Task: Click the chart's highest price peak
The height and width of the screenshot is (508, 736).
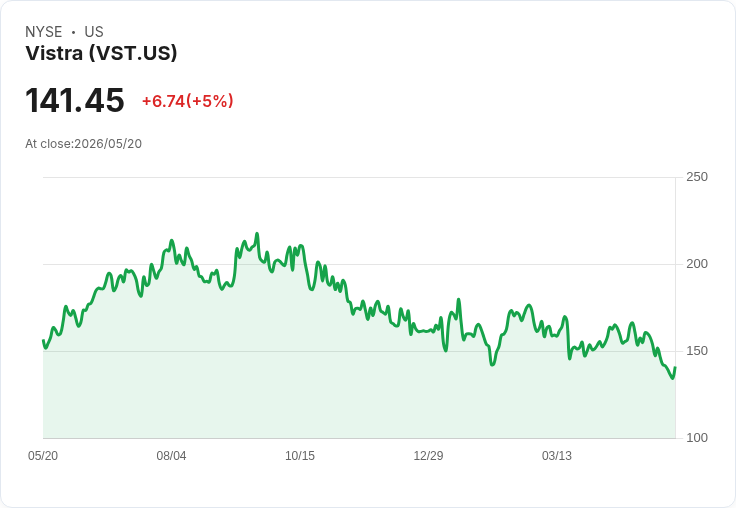Action: (257, 233)
